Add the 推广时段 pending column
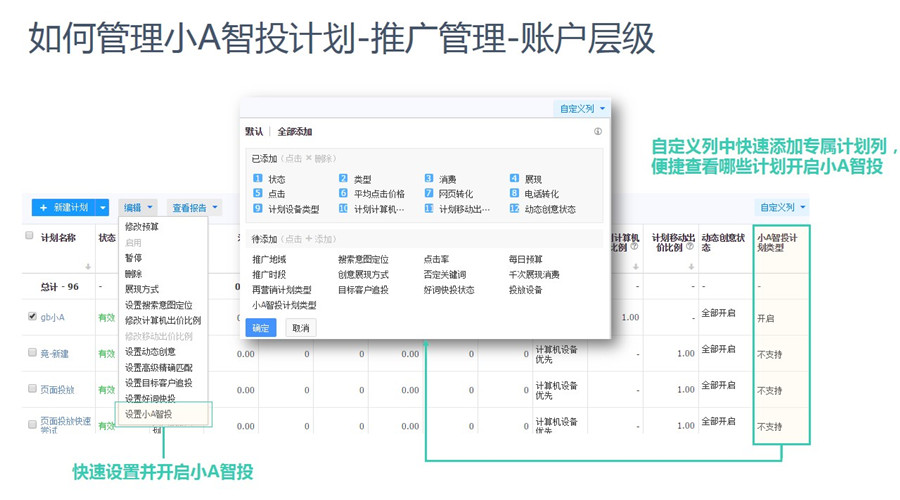The image size is (900, 500). pyautogui.click(x=269, y=274)
